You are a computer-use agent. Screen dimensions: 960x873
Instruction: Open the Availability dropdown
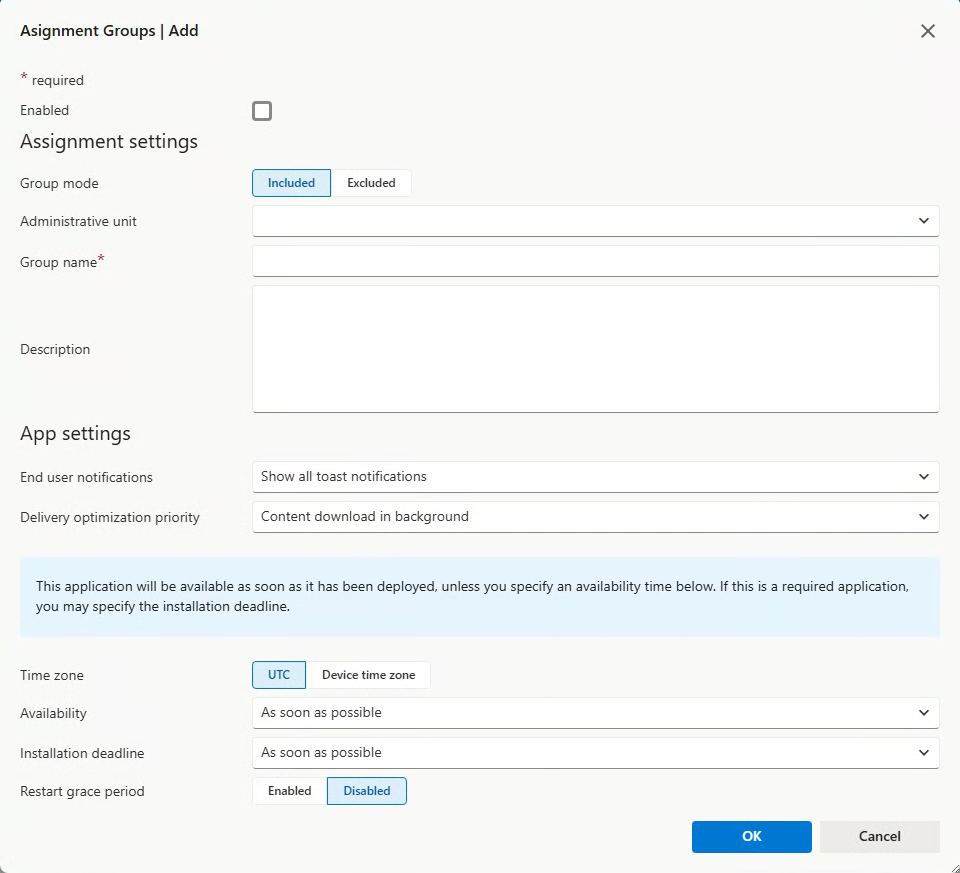pyautogui.click(x=596, y=713)
